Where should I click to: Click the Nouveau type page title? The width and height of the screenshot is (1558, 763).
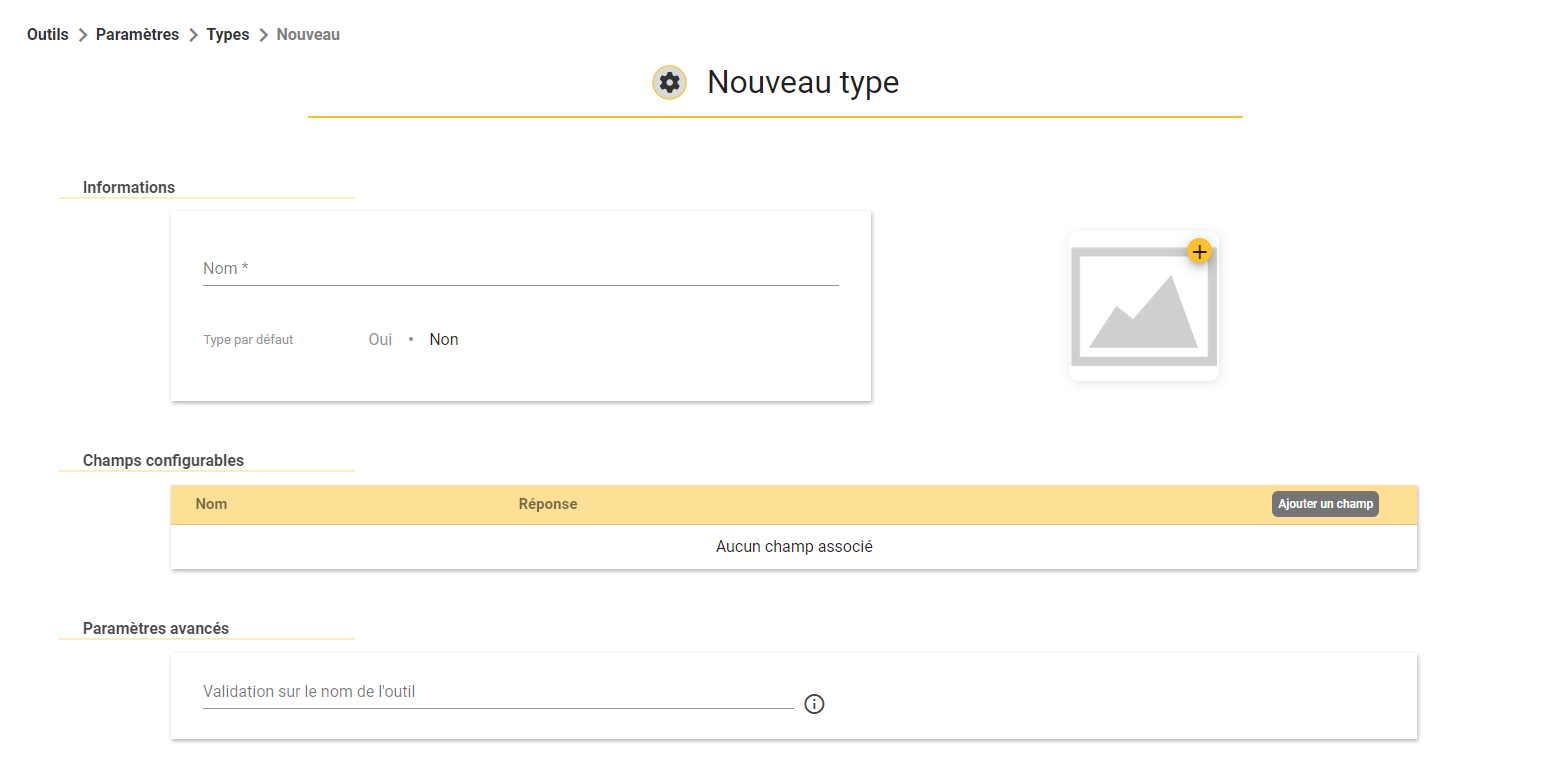point(803,82)
